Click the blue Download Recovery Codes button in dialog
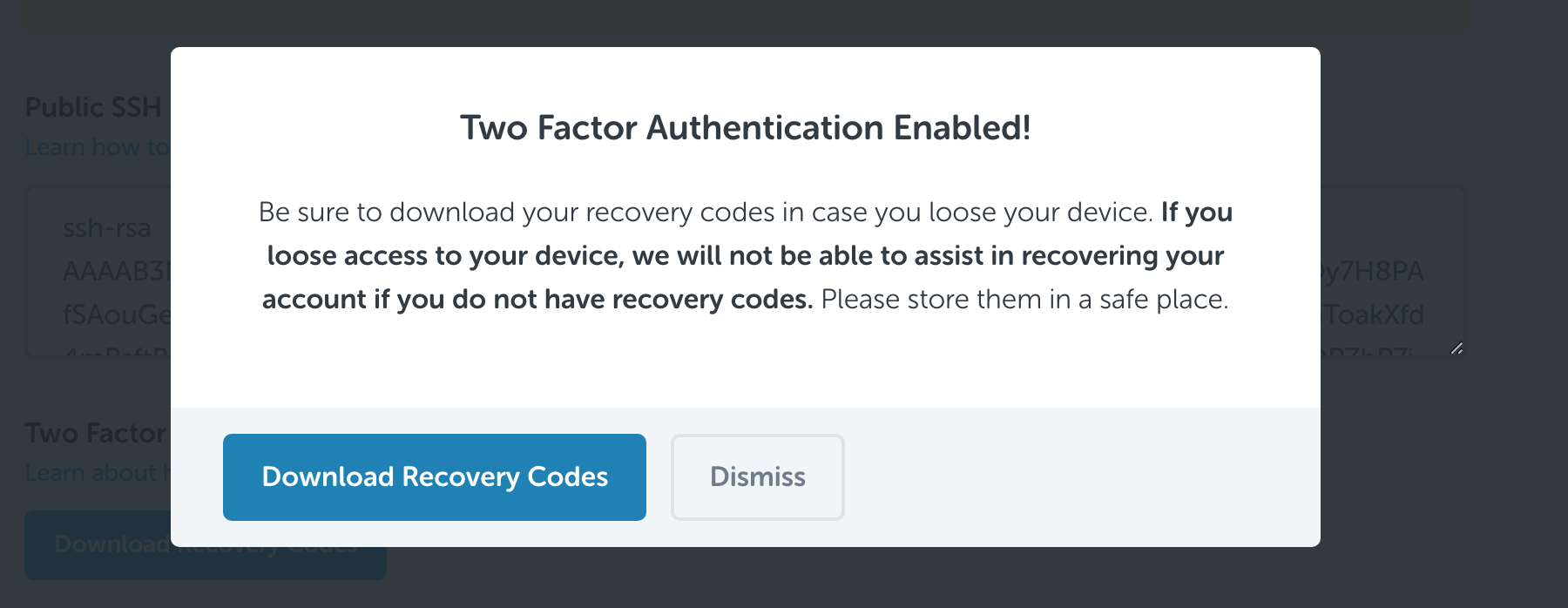The height and width of the screenshot is (608, 1568). [x=434, y=477]
